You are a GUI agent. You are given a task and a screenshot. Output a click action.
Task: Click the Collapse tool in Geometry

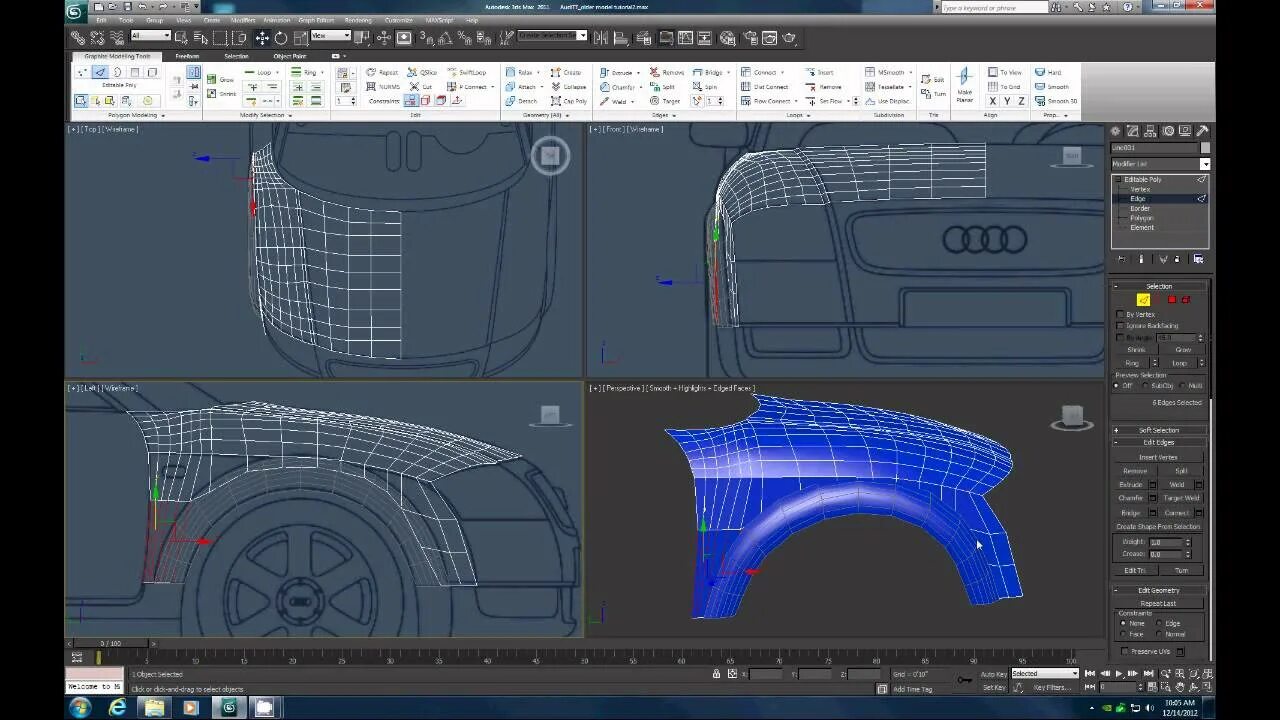pos(568,87)
